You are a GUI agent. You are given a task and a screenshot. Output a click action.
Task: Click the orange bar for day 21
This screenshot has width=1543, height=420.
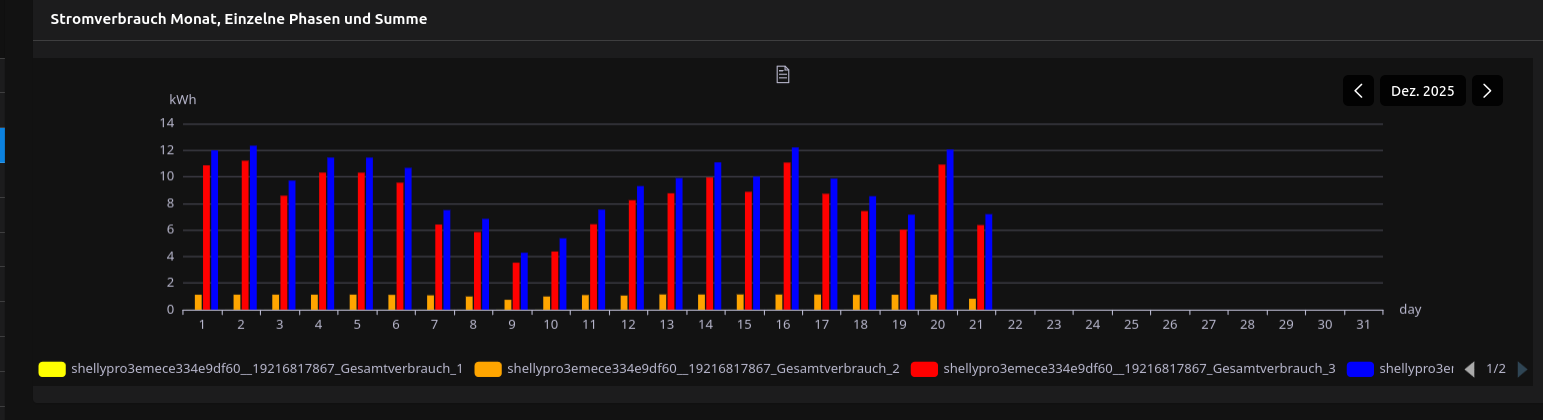point(972,304)
